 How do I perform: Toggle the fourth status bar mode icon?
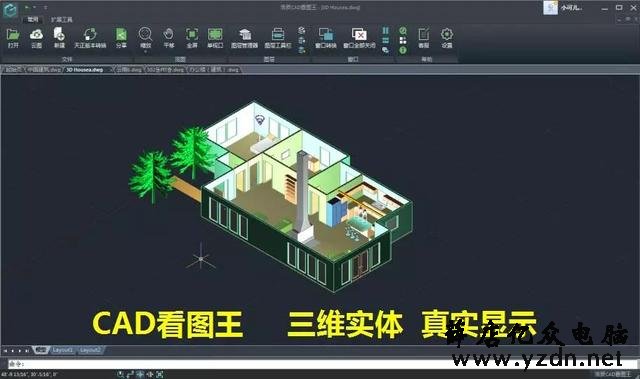point(150,374)
